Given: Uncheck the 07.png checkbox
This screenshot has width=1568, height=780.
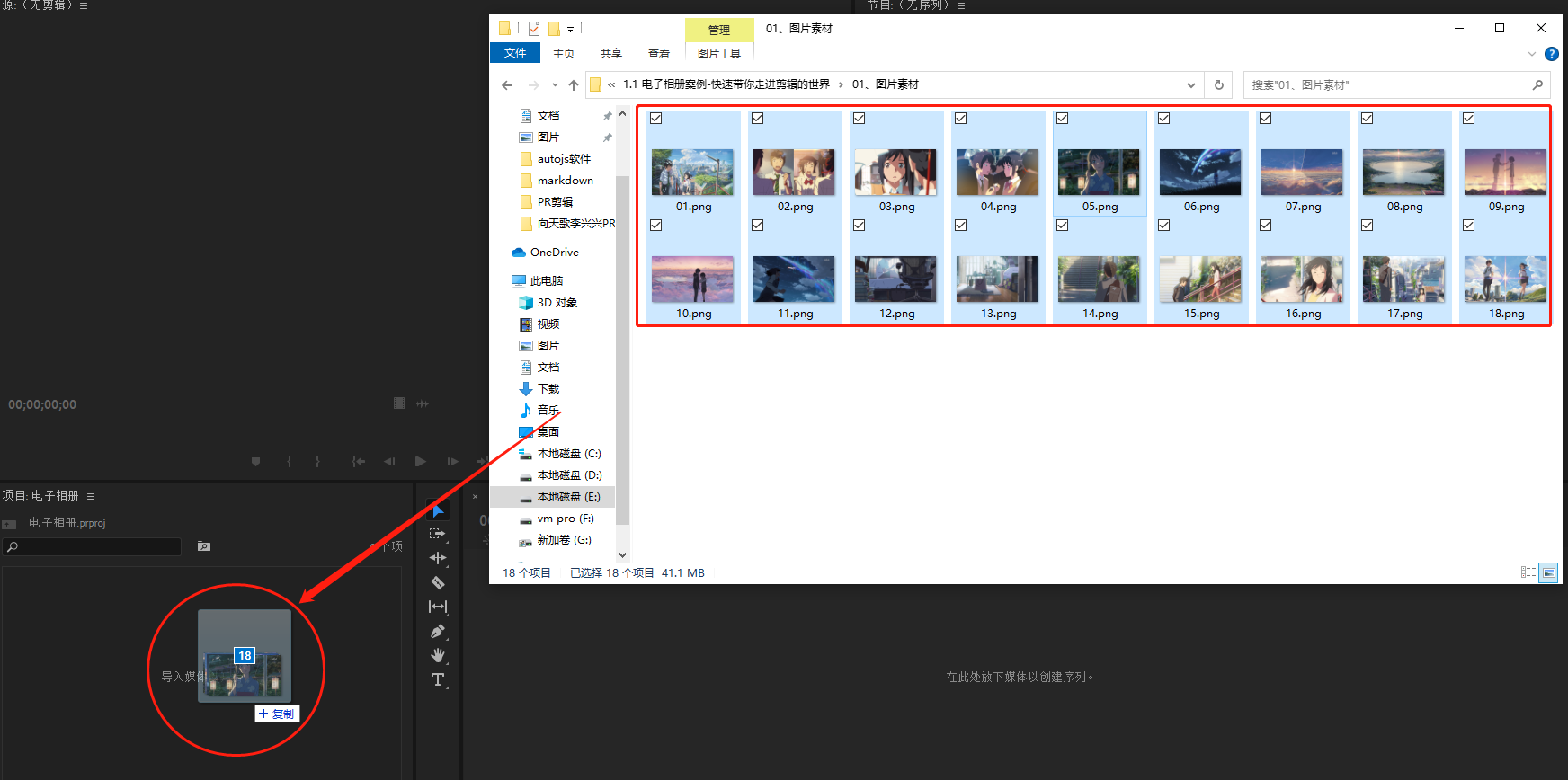Looking at the screenshot, I should (1266, 119).
